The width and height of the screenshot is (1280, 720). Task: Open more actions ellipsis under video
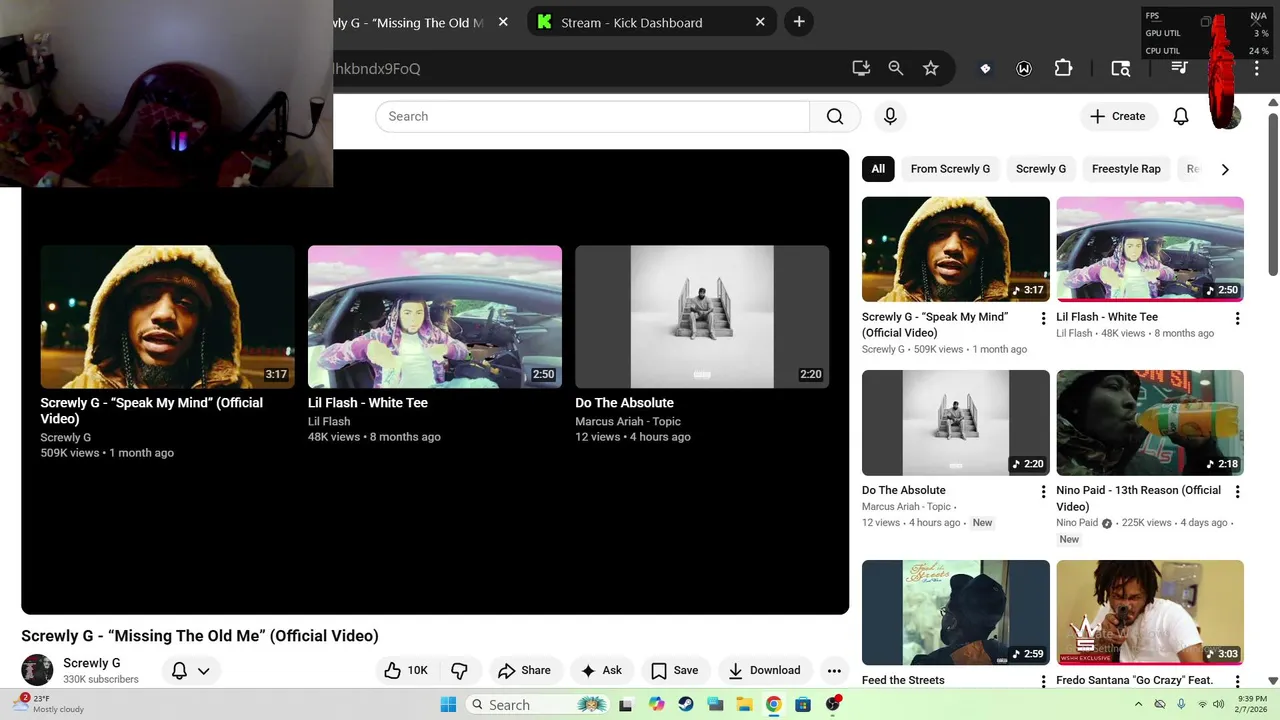click(x=834, y=670)
